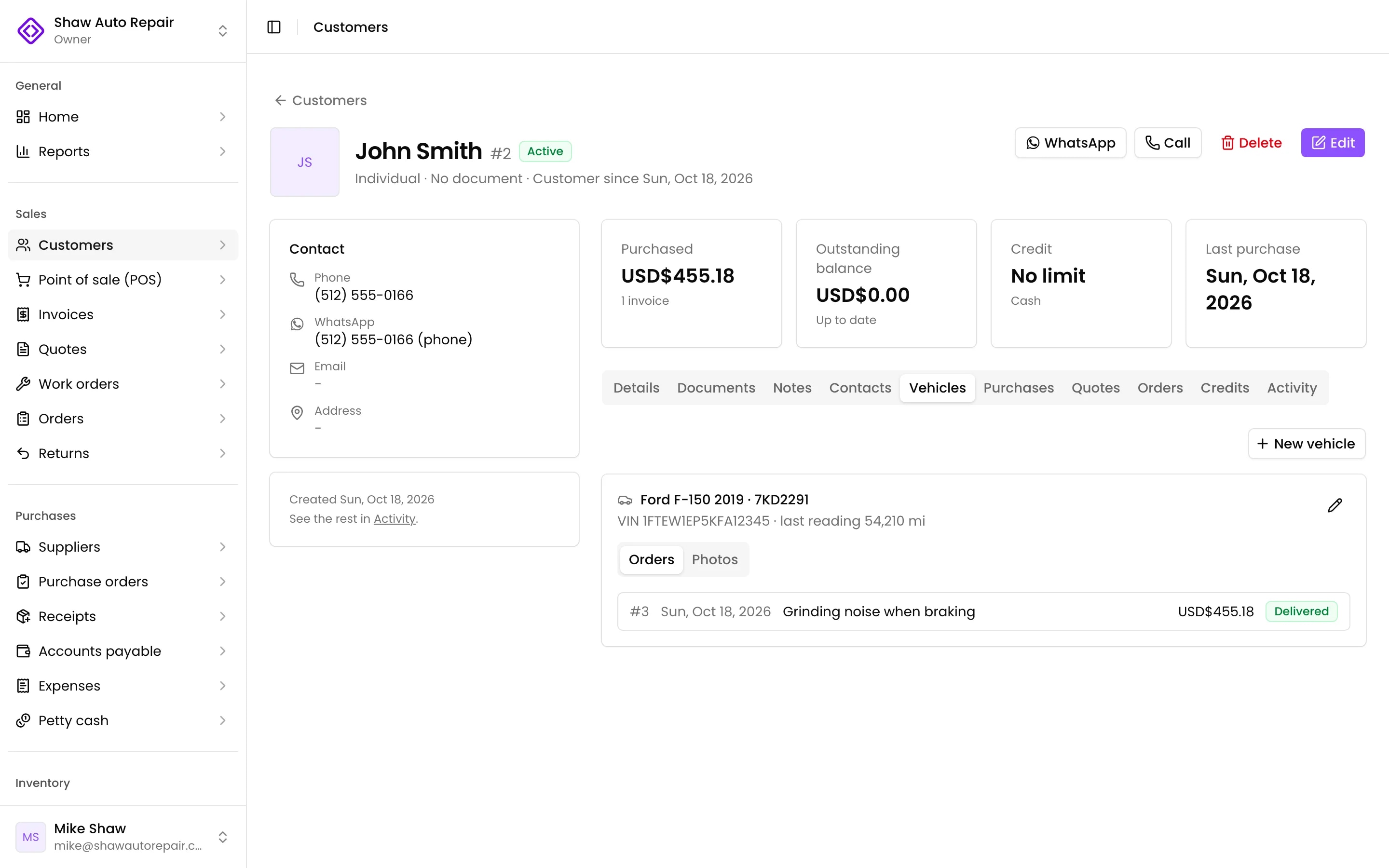
Task: Open the Mike Shaw account menu chevrons
Action: pos(223,837)
